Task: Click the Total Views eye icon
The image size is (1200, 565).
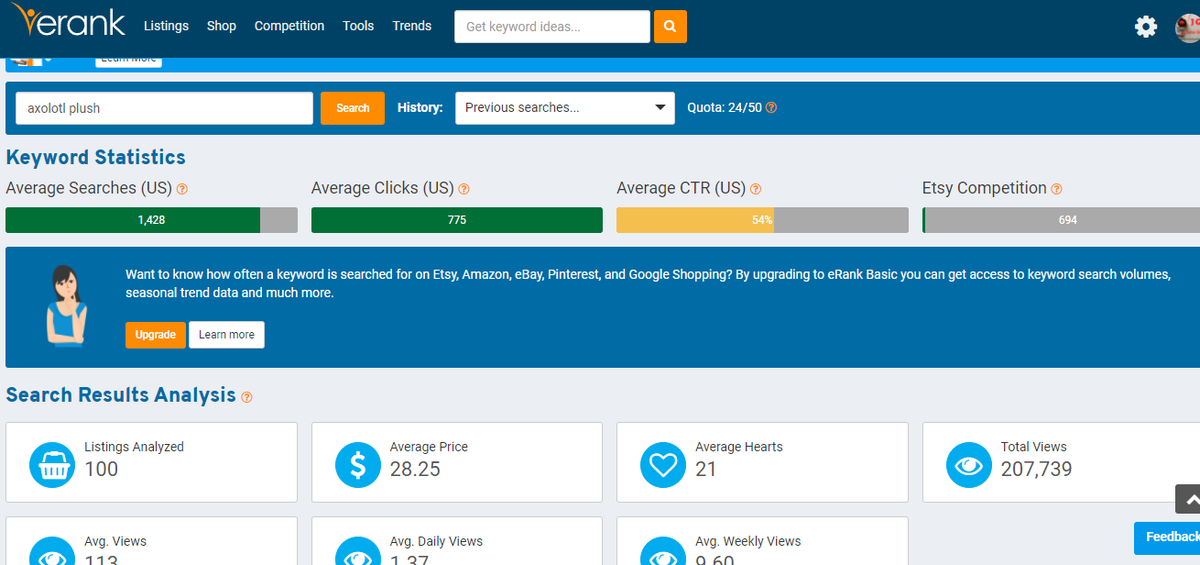Action: point(969,465)
